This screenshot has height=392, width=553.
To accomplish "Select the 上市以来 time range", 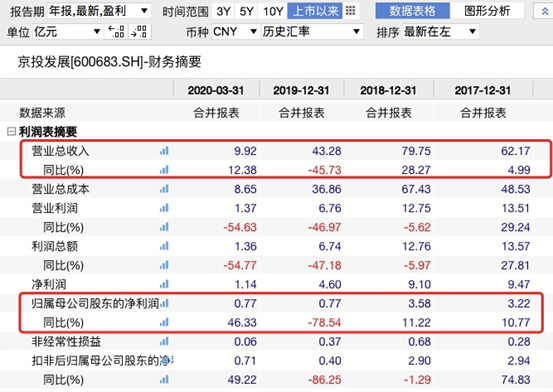I will (315, 11).
